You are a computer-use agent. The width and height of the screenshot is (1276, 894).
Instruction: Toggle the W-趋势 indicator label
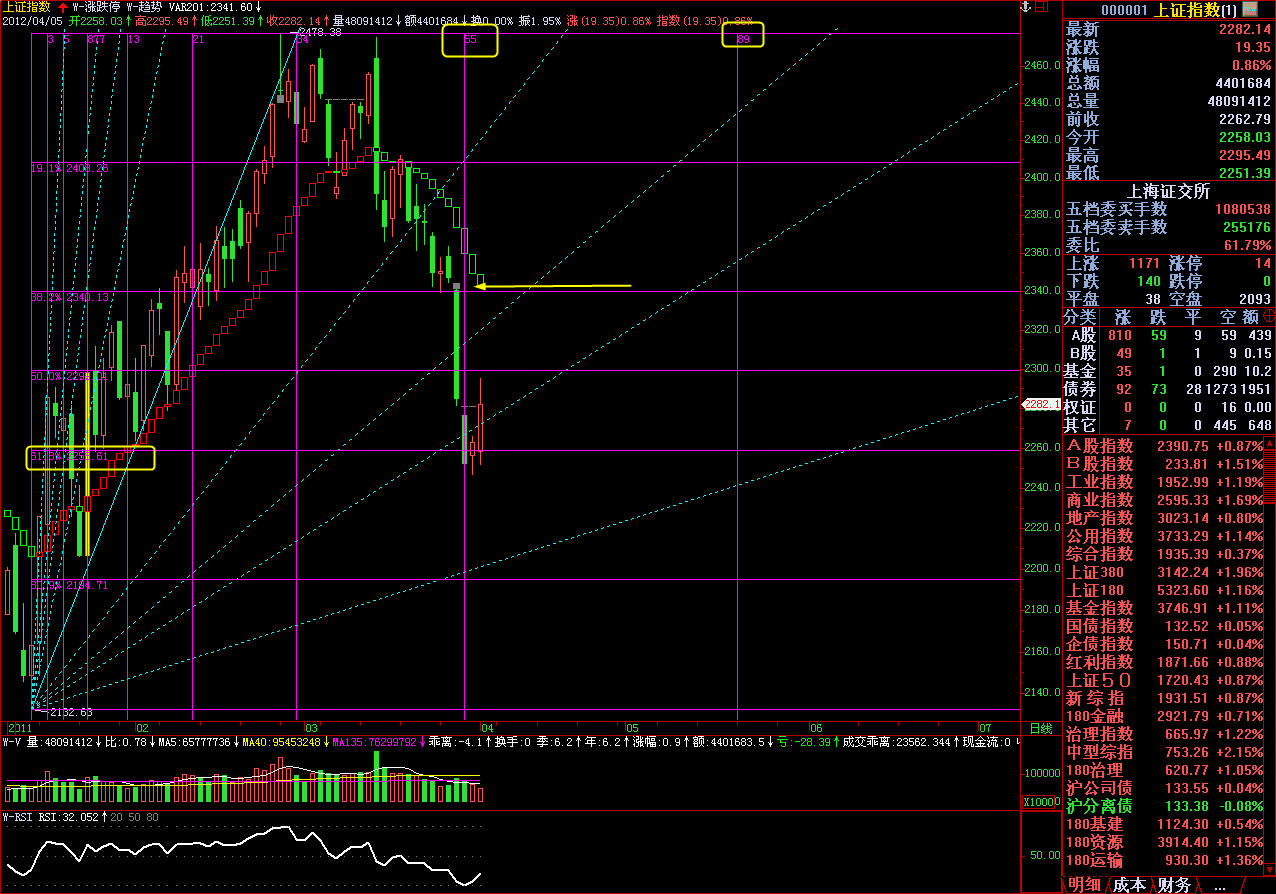click(145, 6)
